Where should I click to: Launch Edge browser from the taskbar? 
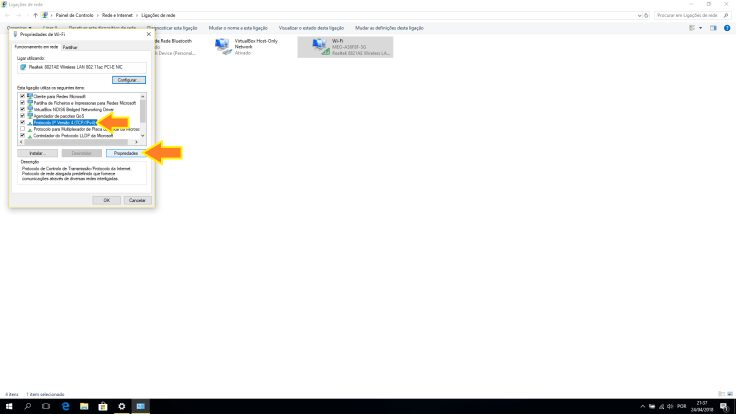66,407
